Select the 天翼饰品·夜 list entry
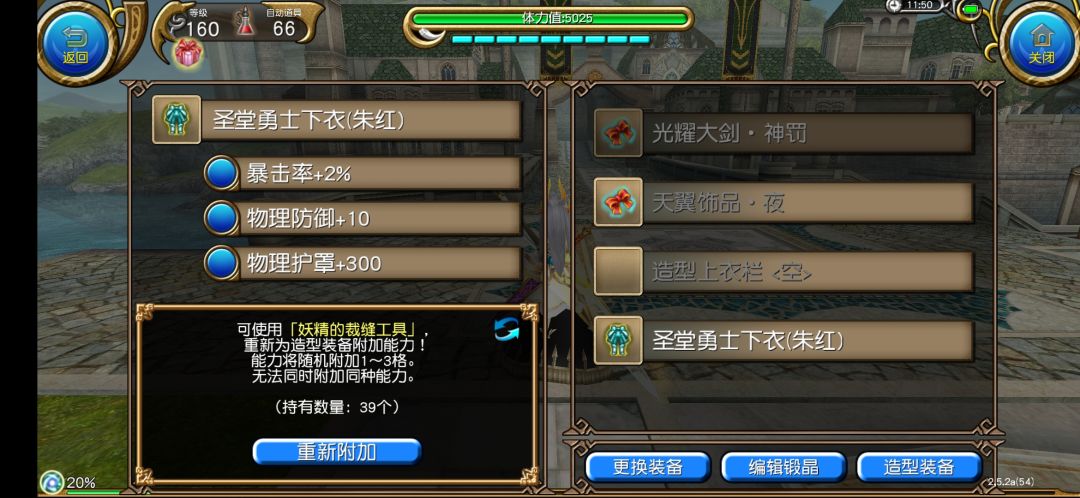The image size is (1080, 498). pyautogui.click(x=784, y=203)
